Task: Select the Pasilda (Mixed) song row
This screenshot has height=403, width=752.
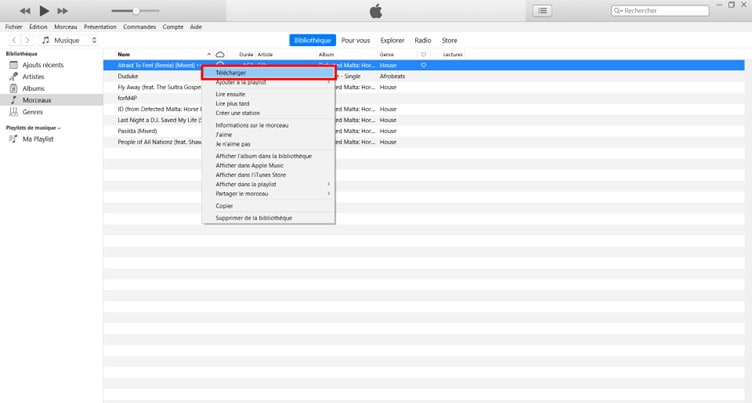Action: (424, 131)
